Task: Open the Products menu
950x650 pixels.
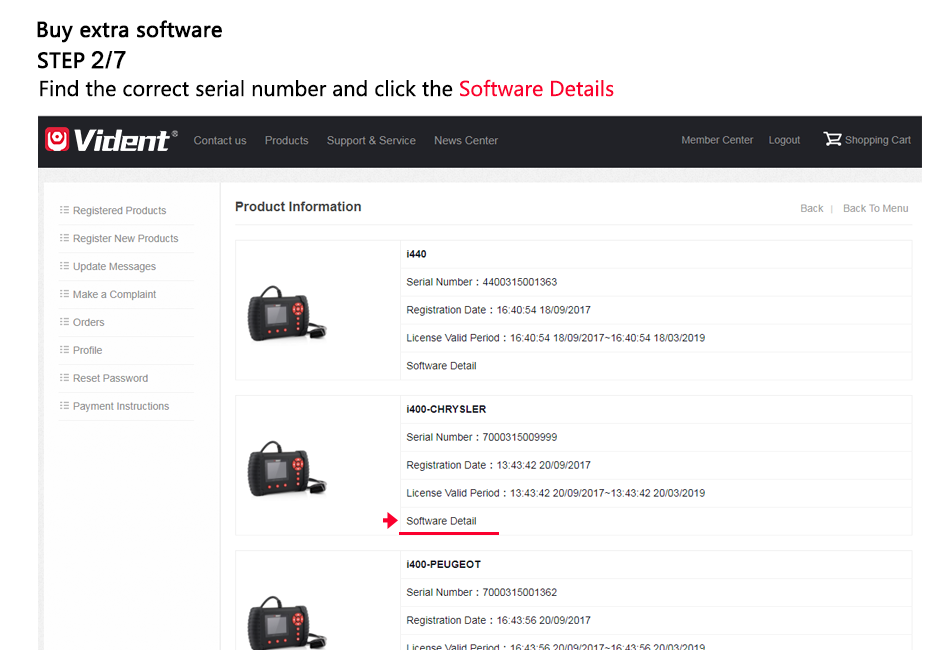Action: point(287,141)
